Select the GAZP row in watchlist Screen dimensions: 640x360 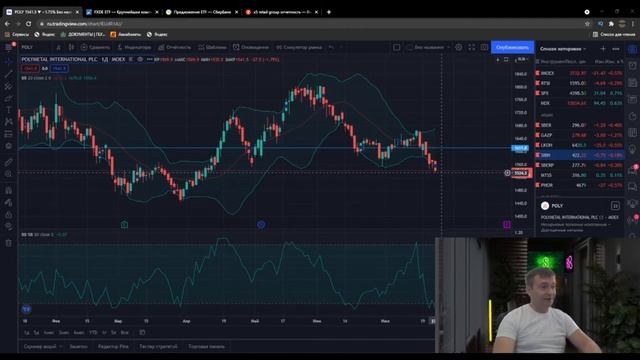(x=580, y=135)
